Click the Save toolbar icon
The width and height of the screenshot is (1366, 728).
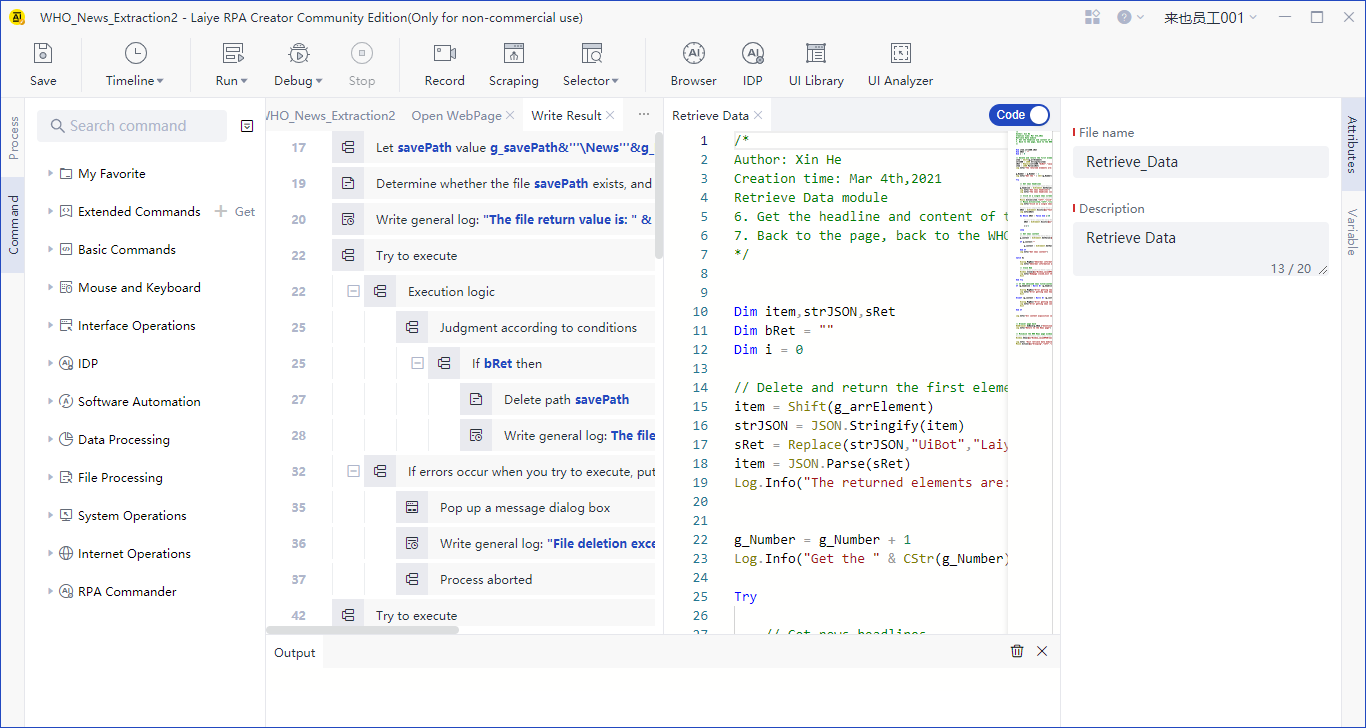pyautogui.click(x=43, y=54)
